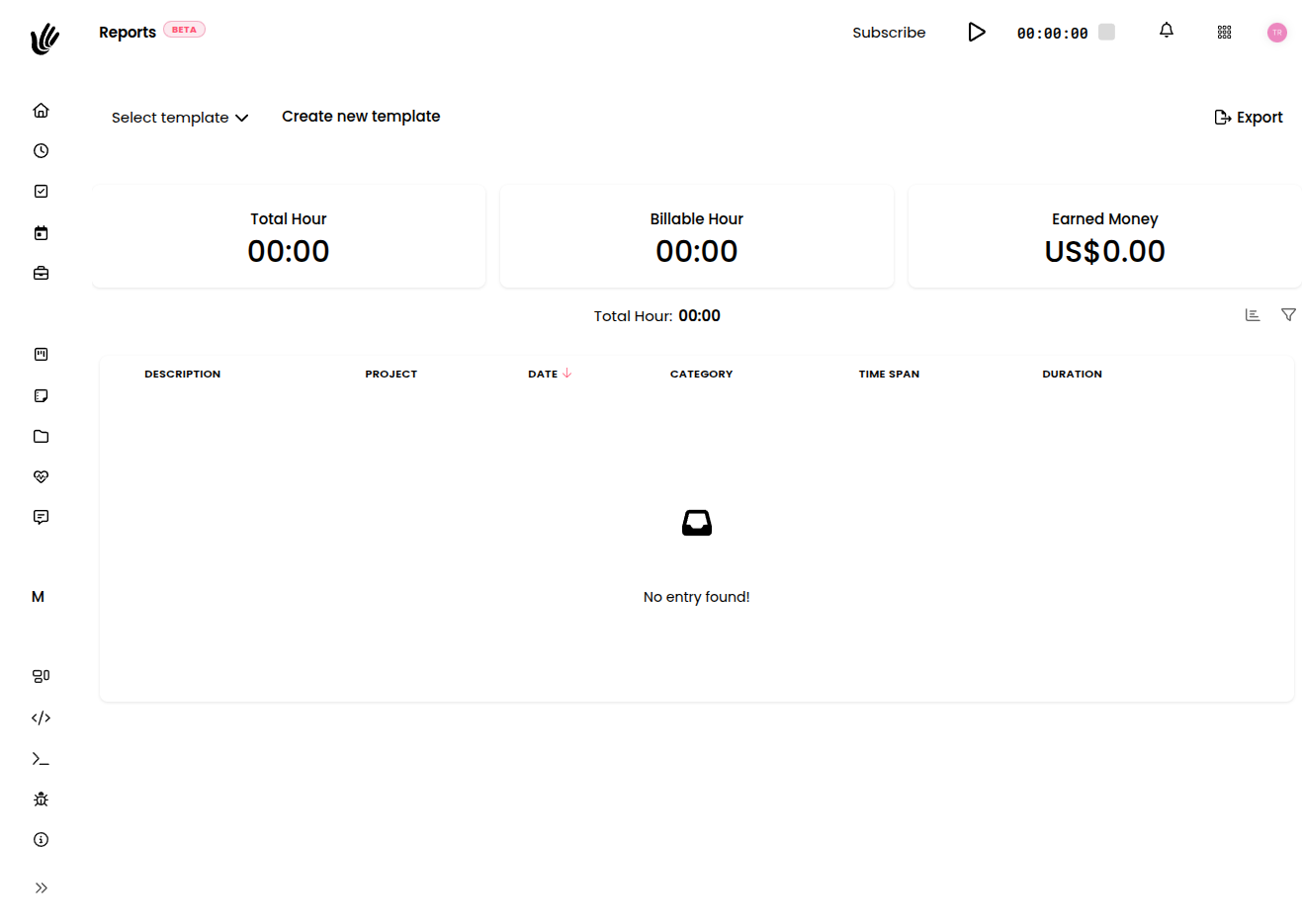This screenshot has width=1302, height=924.
Task: Open the code brackets icon
Action: (41, 717)
